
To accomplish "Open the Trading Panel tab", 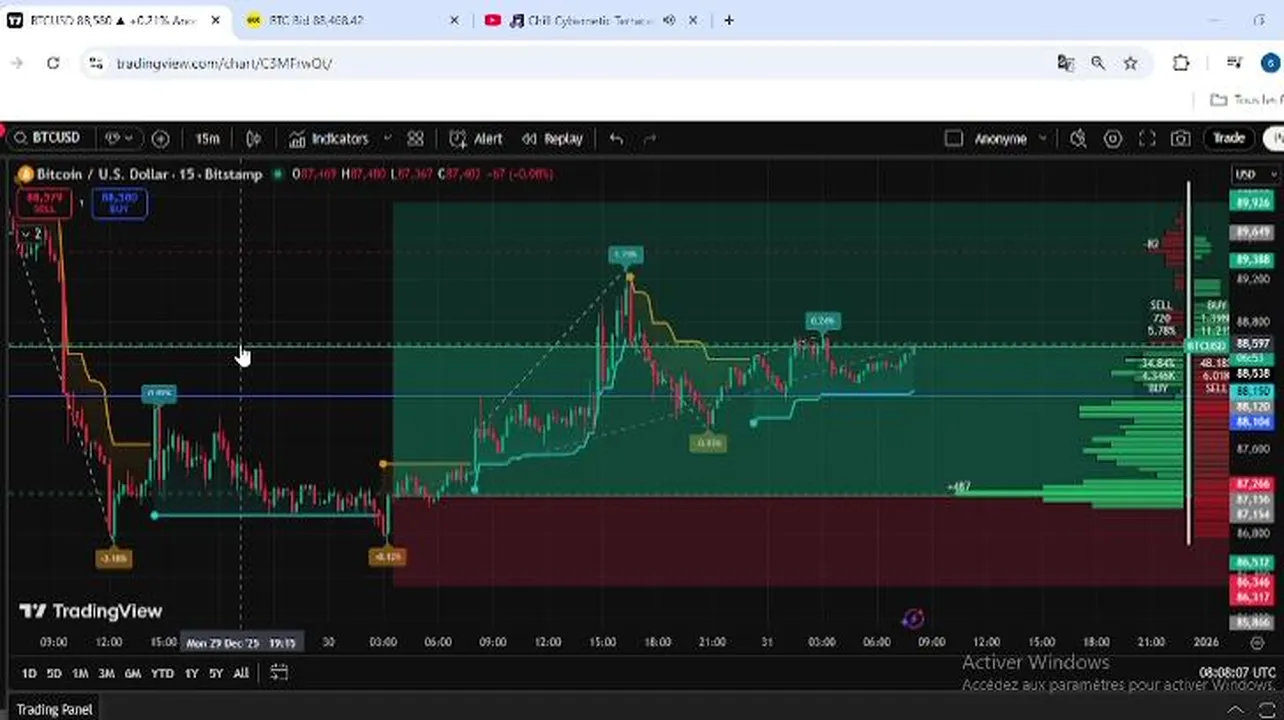I will (x=54, y=710).
